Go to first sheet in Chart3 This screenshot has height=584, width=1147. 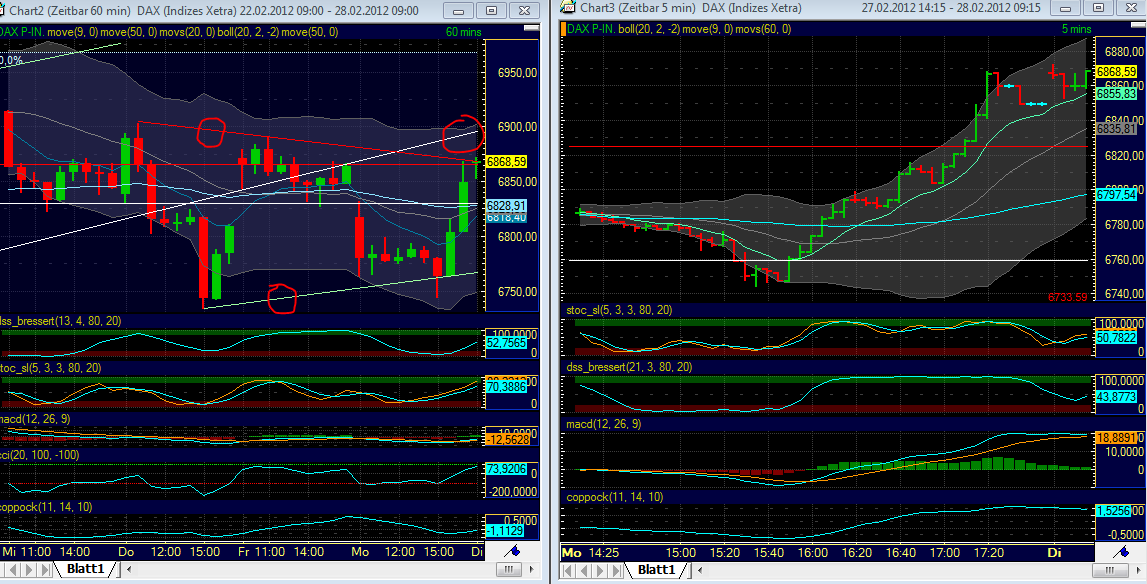click(x=568, y=569)
